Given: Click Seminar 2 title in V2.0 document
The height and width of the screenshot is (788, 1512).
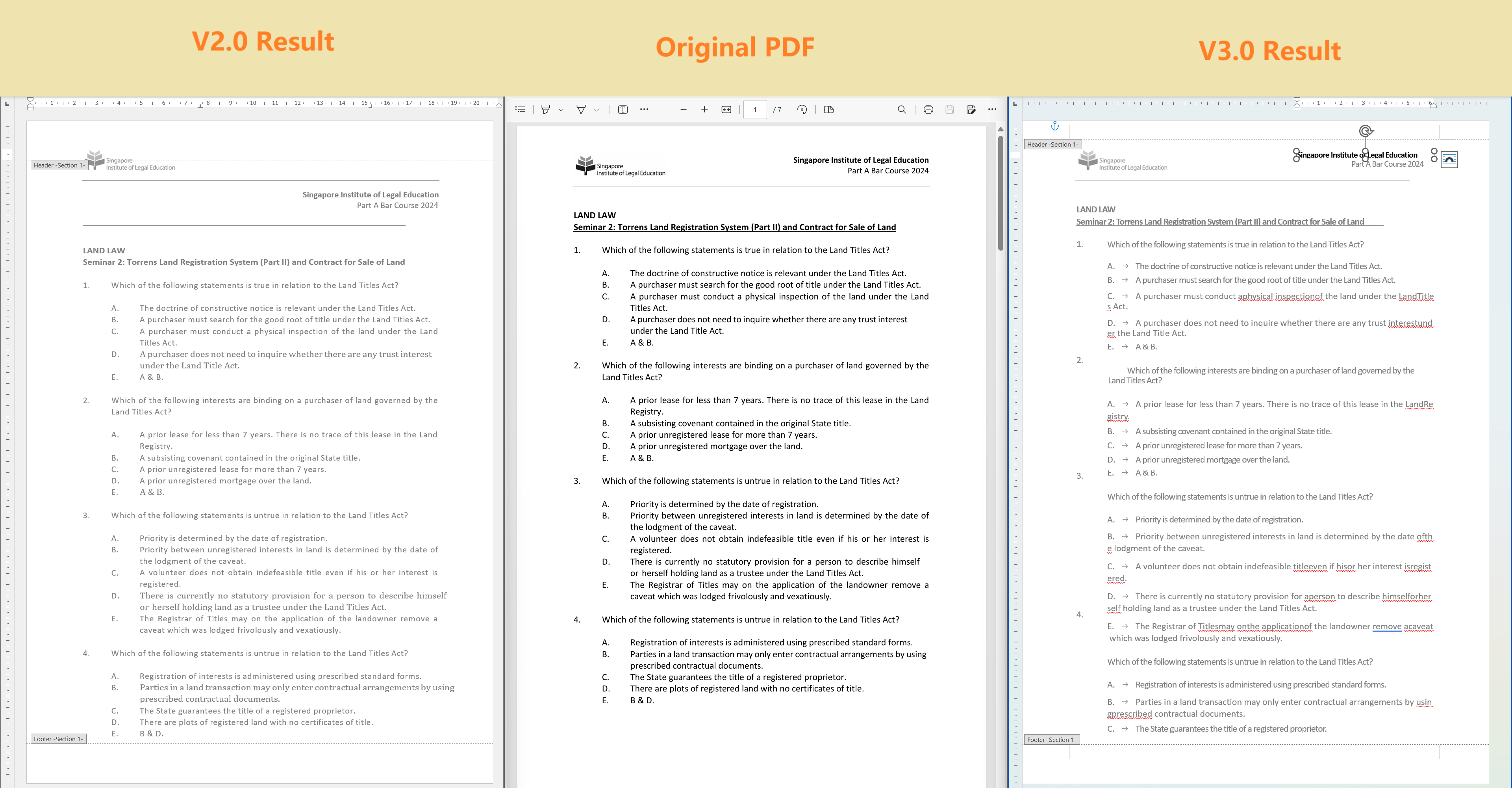Looking at the screenshot, I should pyautogui.click(x=244, y=262).
